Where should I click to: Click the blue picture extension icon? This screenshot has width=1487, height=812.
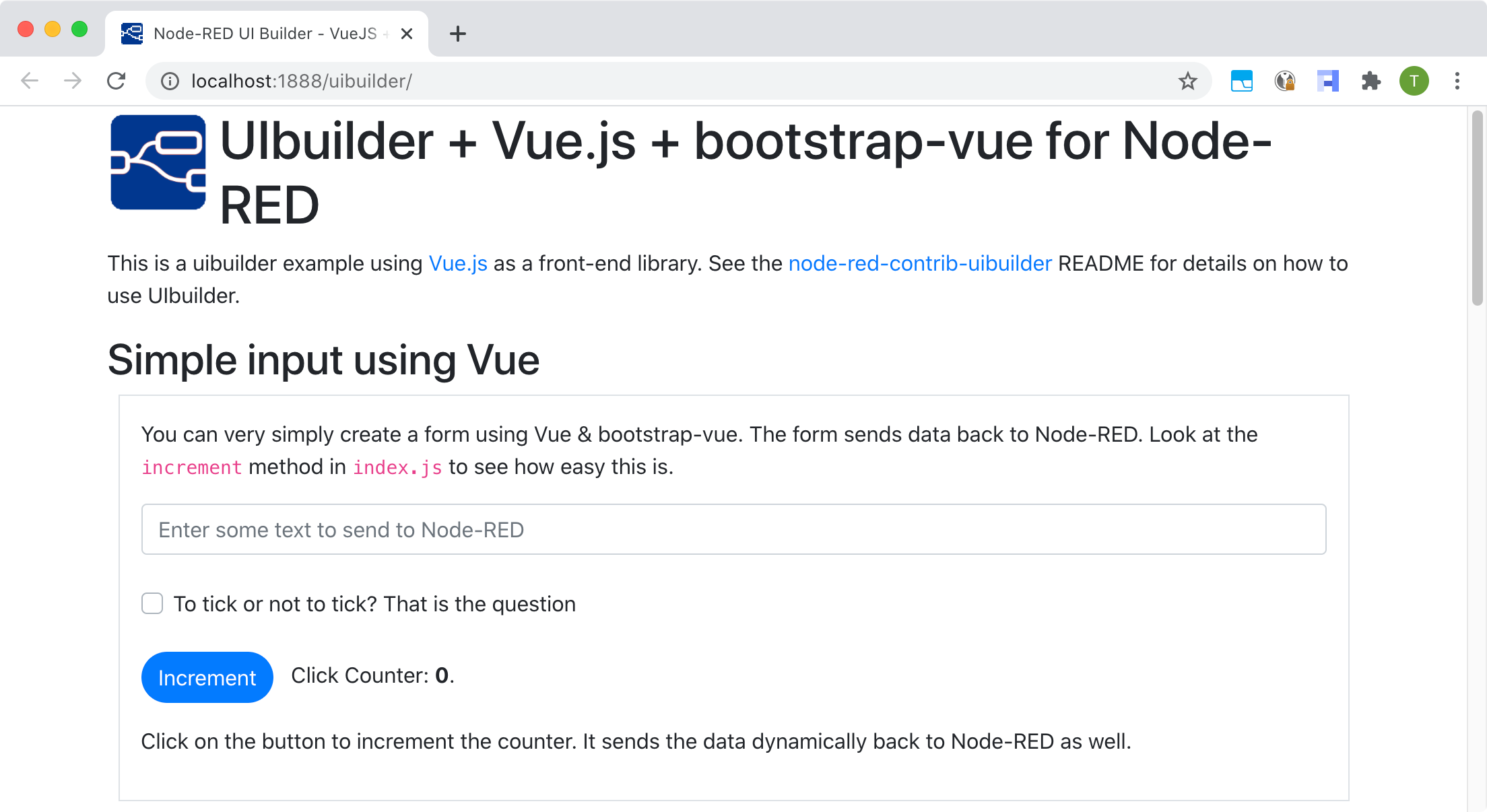click(x=1241, y=81)
